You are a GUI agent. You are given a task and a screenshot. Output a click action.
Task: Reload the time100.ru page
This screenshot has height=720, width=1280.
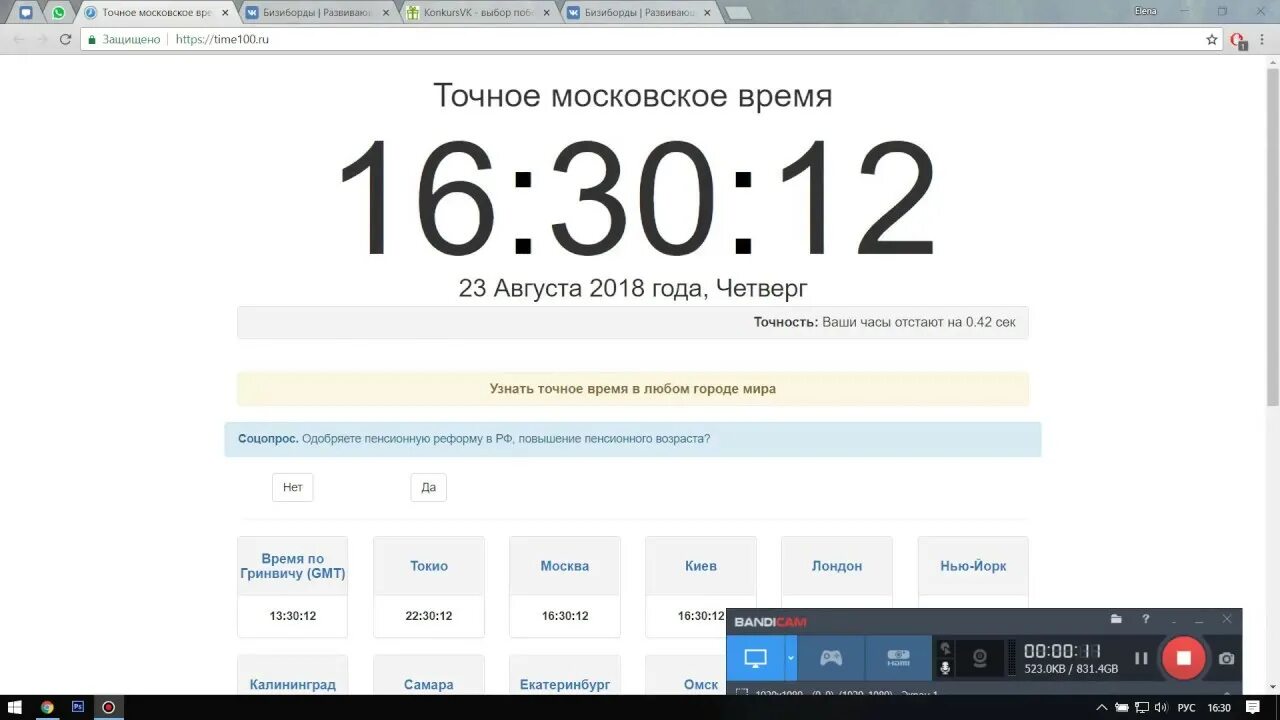click(x=66, y=39)
